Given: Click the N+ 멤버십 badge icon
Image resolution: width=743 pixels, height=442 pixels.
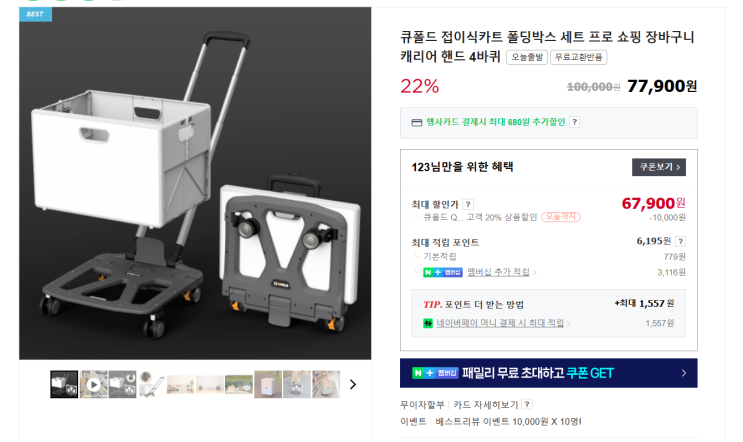Looking at the screenshot, I should [443, 272].
